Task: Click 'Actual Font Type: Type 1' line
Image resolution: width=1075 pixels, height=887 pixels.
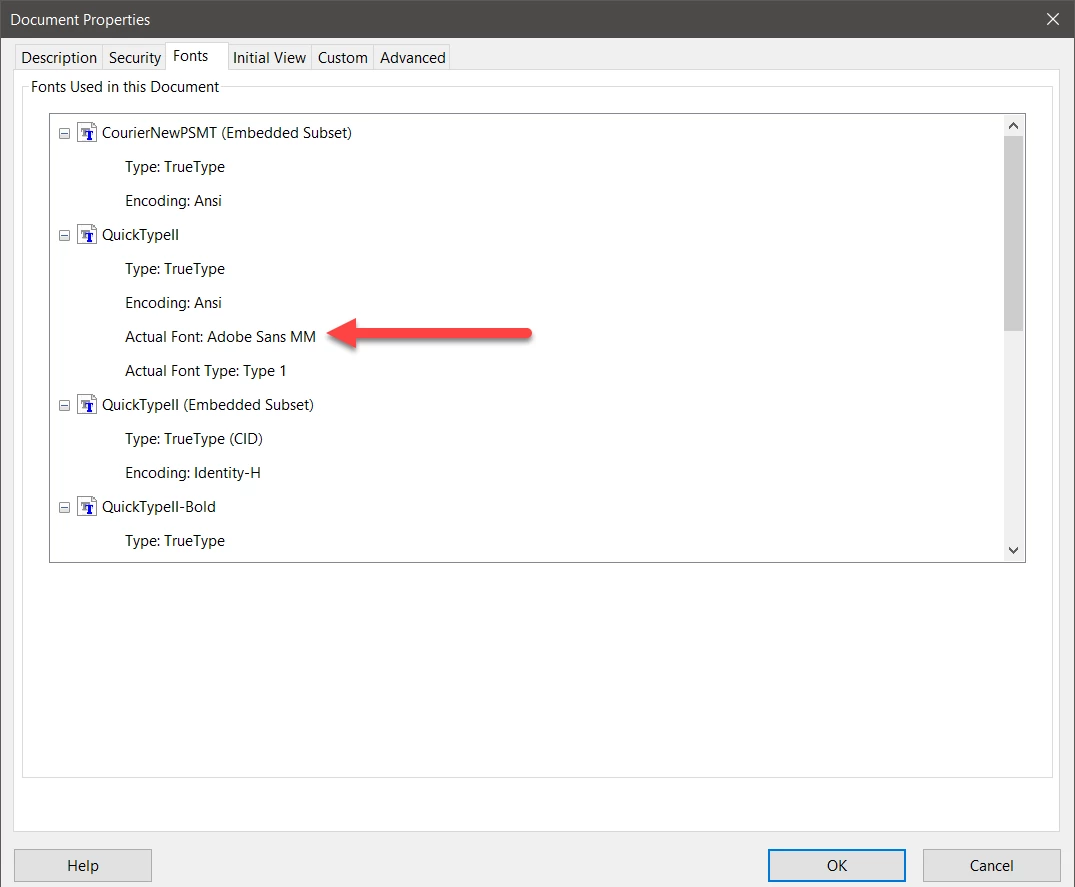Action: [206, 371]
